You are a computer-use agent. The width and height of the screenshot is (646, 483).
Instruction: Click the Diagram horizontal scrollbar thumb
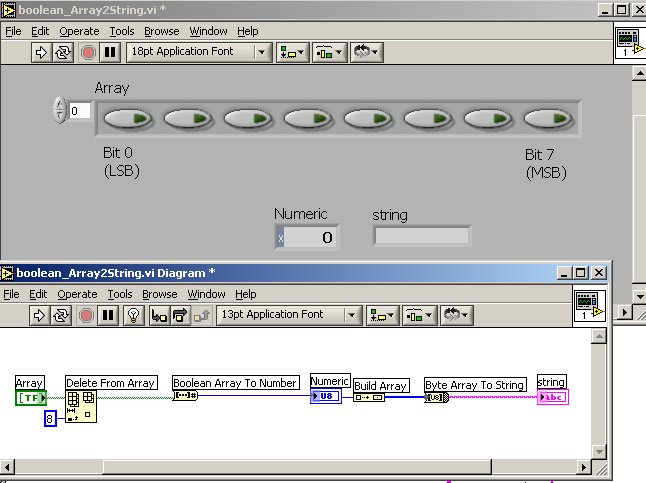(x=297, y=467)
